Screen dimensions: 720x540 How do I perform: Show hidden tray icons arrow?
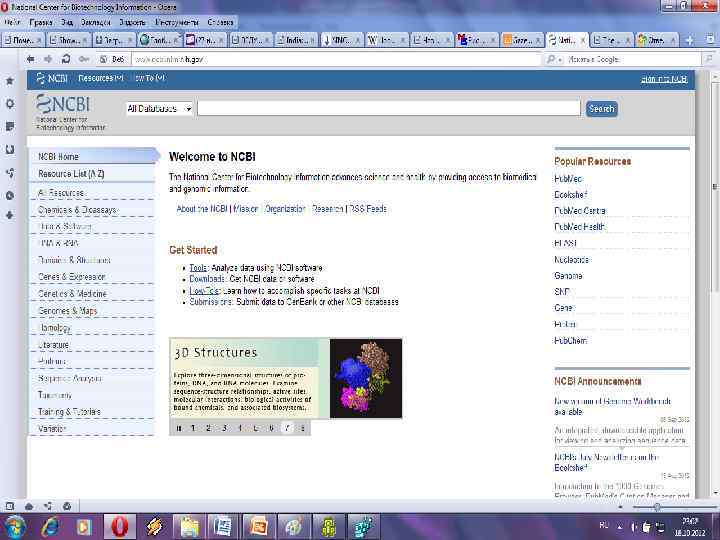click(x=620, y=526)
